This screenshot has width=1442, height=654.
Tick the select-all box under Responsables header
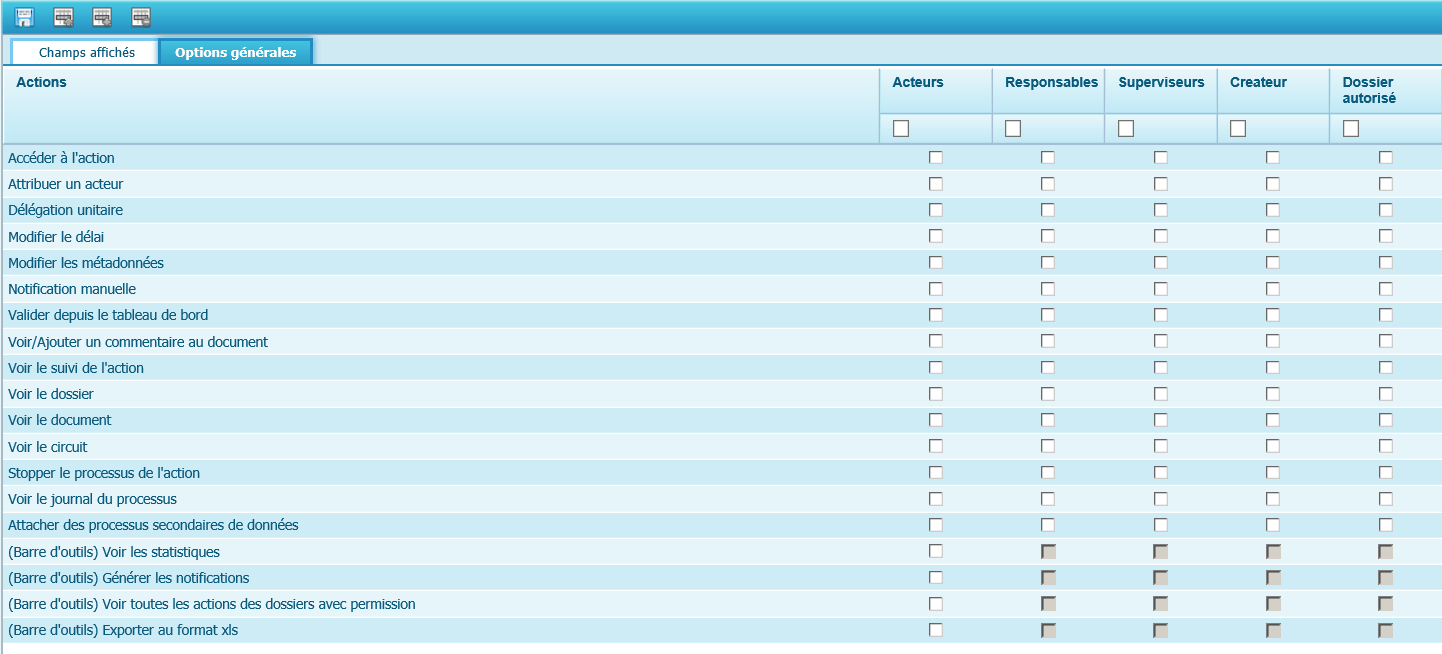[1013, 128]
